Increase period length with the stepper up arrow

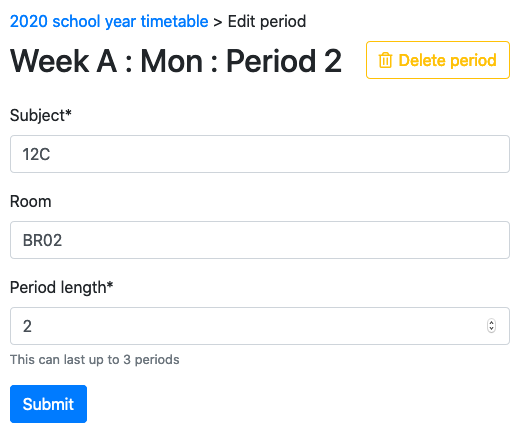click(x=491, y=323)
